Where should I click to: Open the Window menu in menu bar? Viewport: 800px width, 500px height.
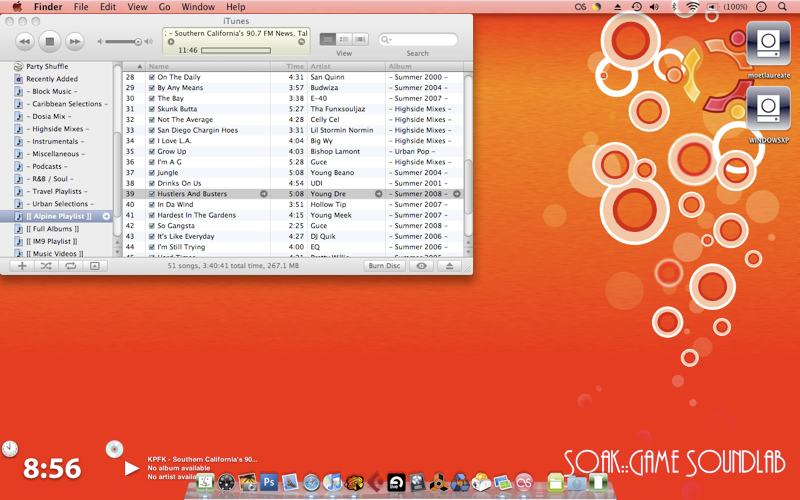pyautogui.click(x=198, y=7)
